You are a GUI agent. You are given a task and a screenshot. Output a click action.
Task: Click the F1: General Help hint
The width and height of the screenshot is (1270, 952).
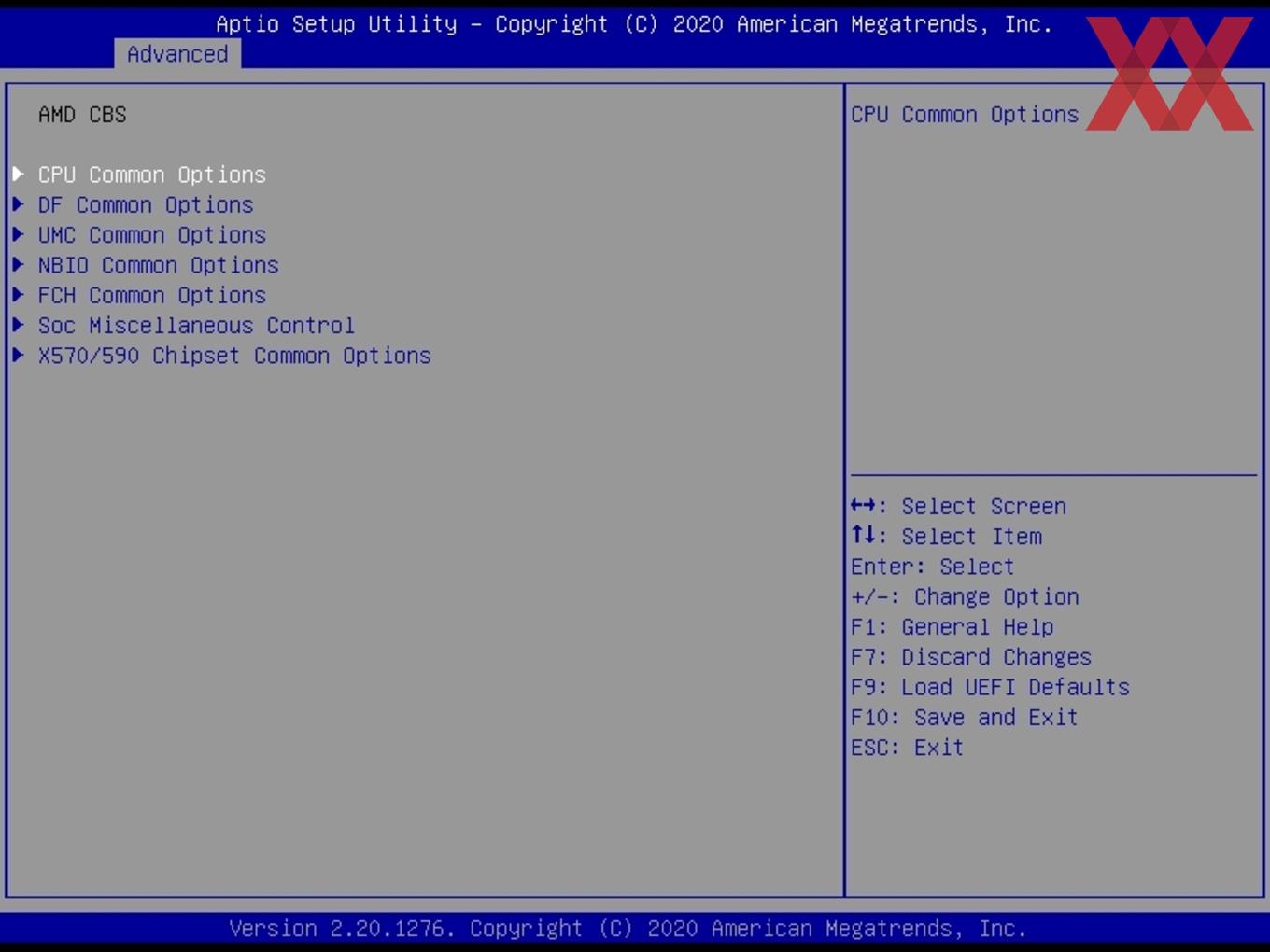[x=952, y=626]
